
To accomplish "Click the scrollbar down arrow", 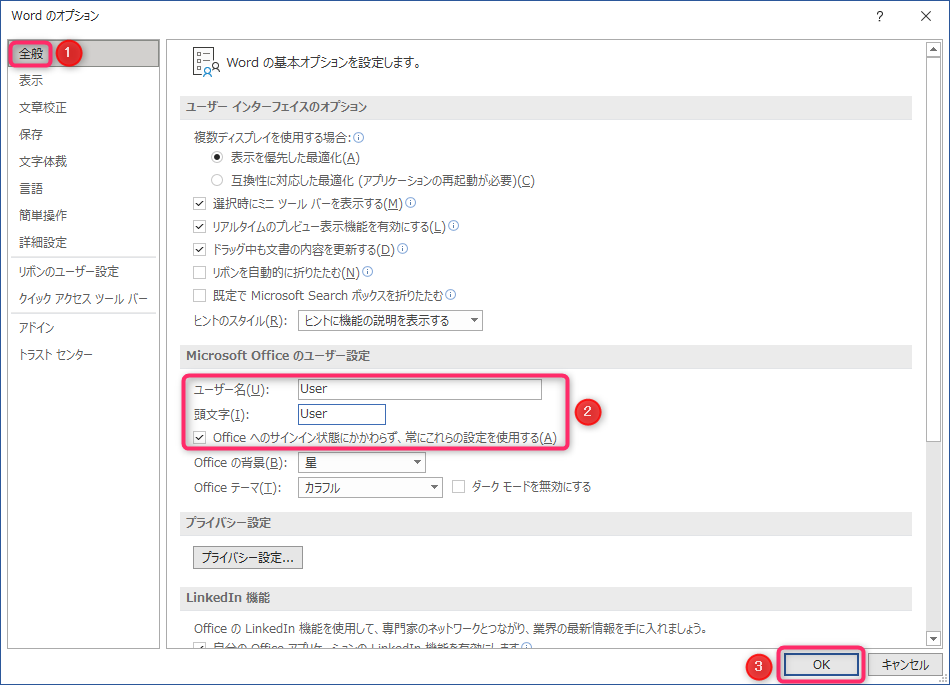I will click(933, 638).
